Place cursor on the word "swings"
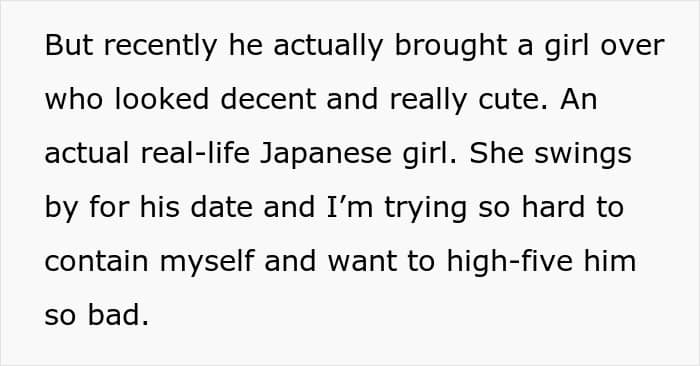The image size is (700, 366). pyautogui.click(x=583, y=154)
